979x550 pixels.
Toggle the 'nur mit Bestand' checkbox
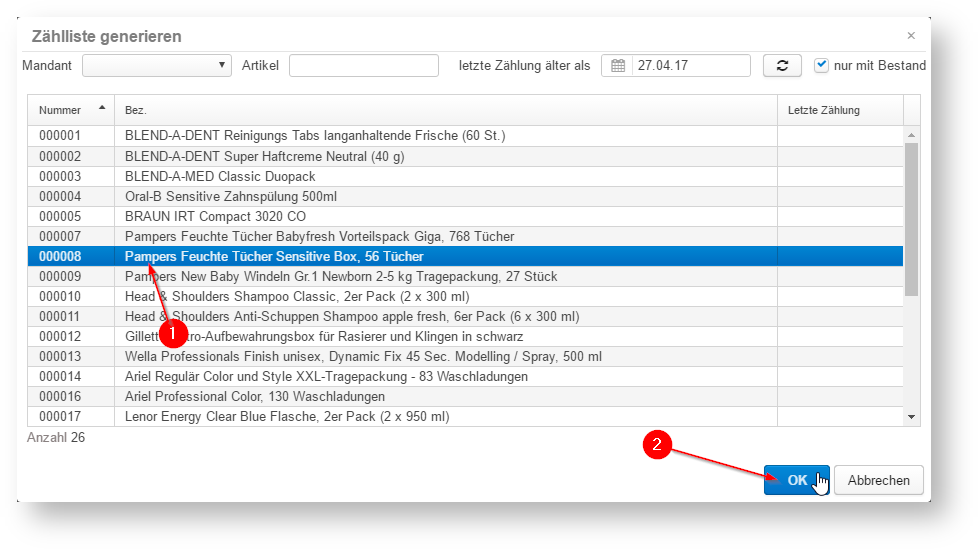[x=821, y=65]
